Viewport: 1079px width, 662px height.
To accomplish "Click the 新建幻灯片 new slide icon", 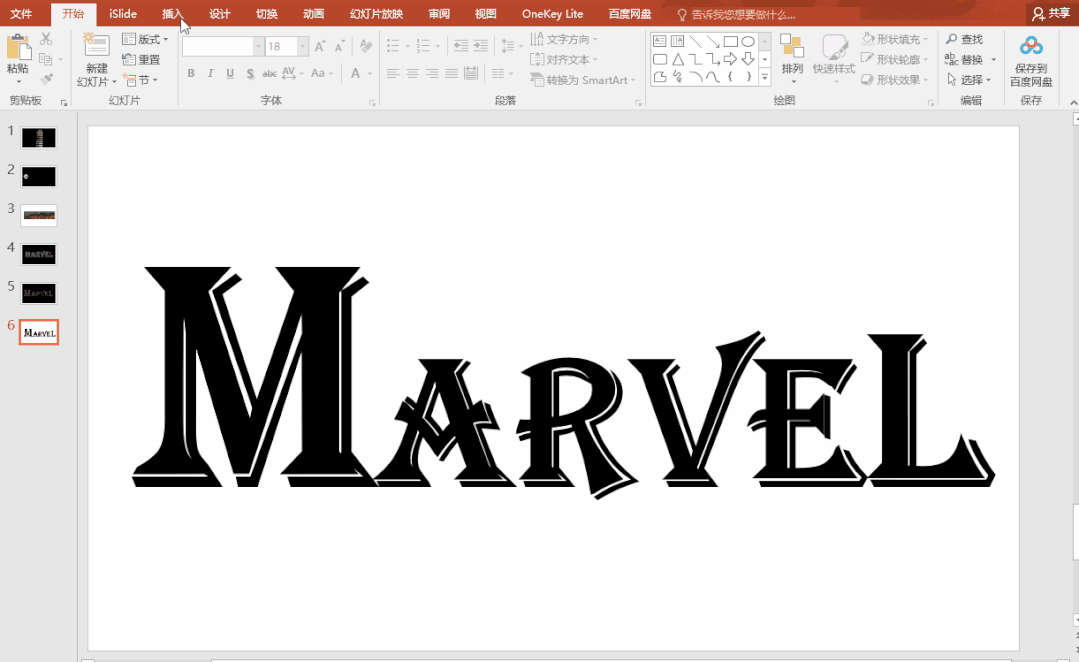I will pos(96,46).
